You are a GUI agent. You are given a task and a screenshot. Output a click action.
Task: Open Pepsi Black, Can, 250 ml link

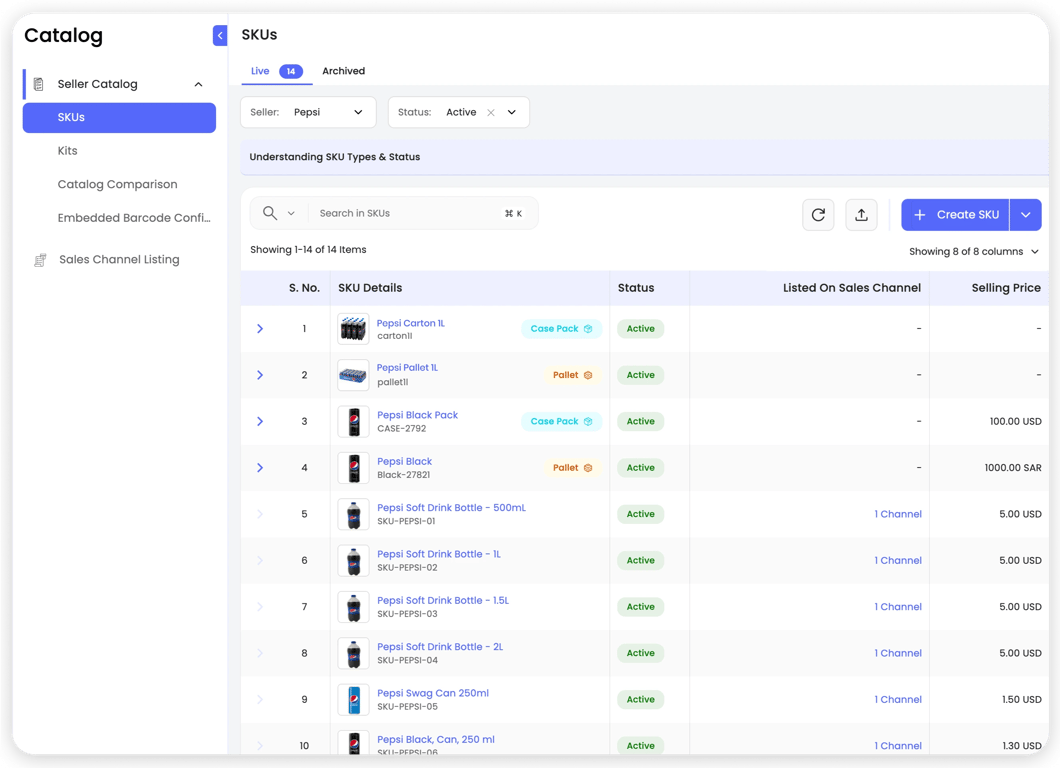pos(435,740)
